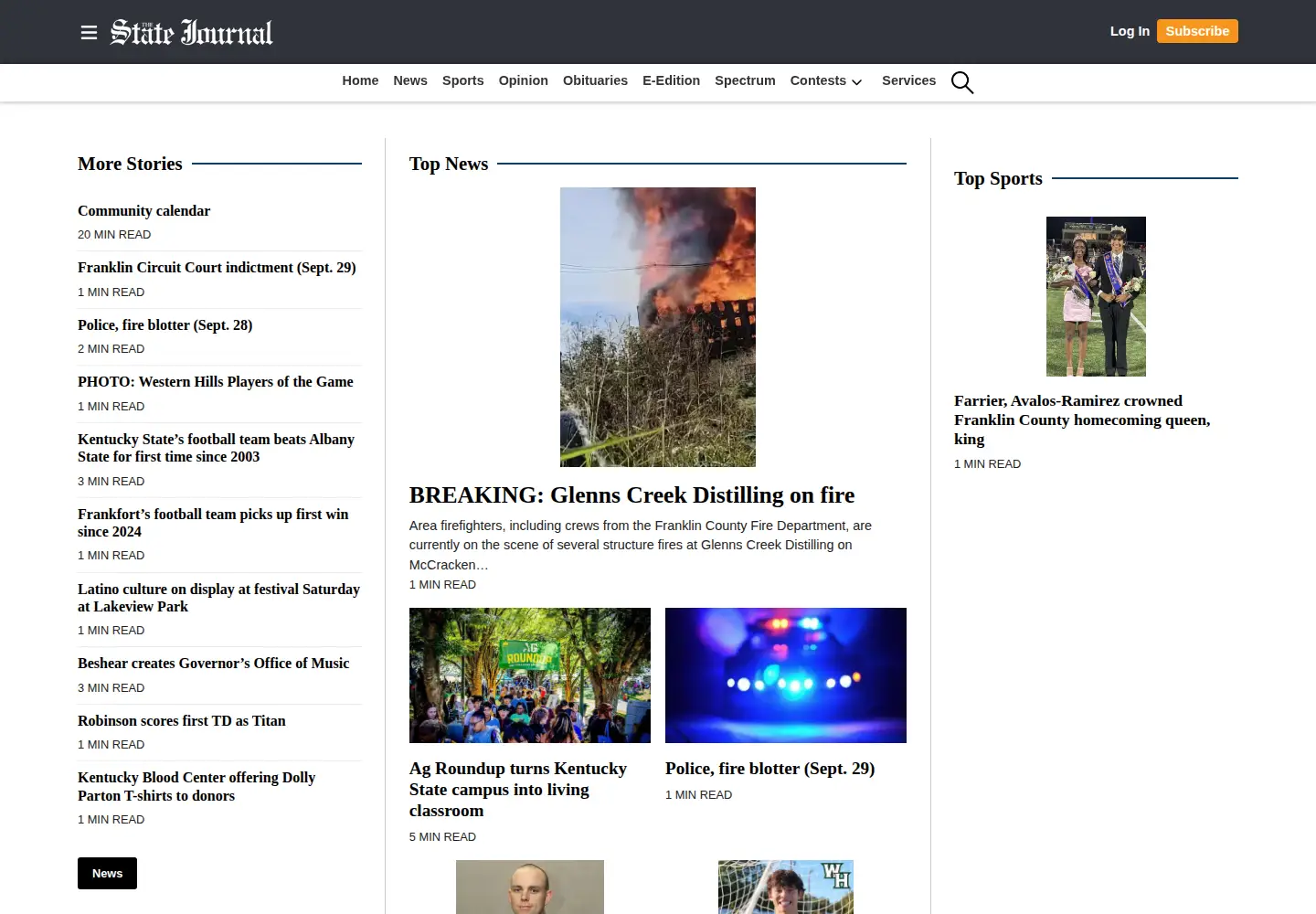Open the Sports nav item
This screenshot has height=914, width=1316.
click(463, 80)
